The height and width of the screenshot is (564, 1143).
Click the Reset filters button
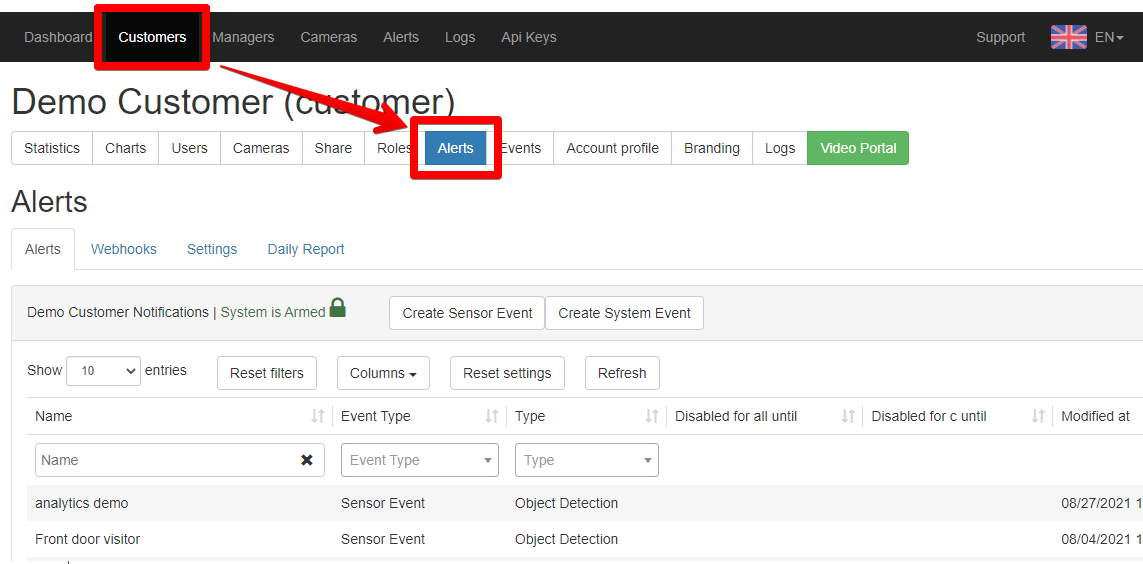(x=267, y=373)
